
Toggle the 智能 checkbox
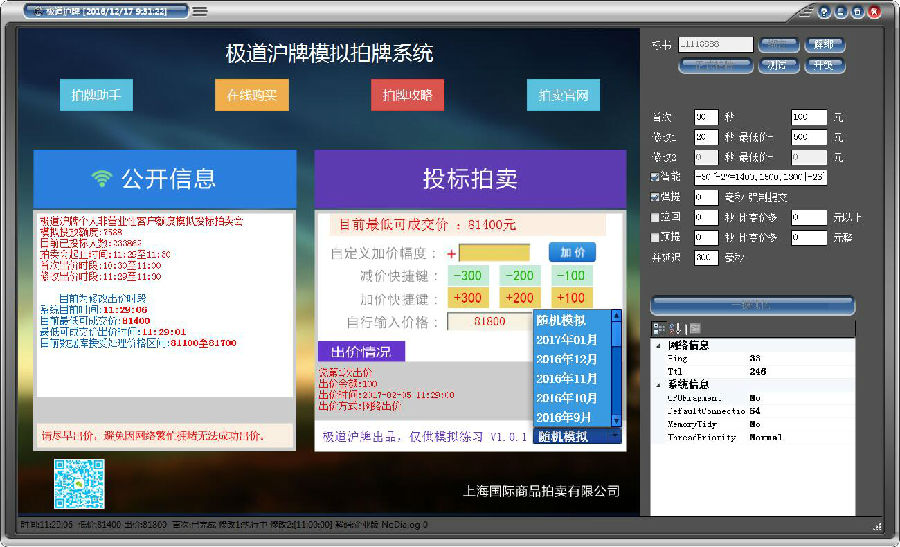point(655,177)
